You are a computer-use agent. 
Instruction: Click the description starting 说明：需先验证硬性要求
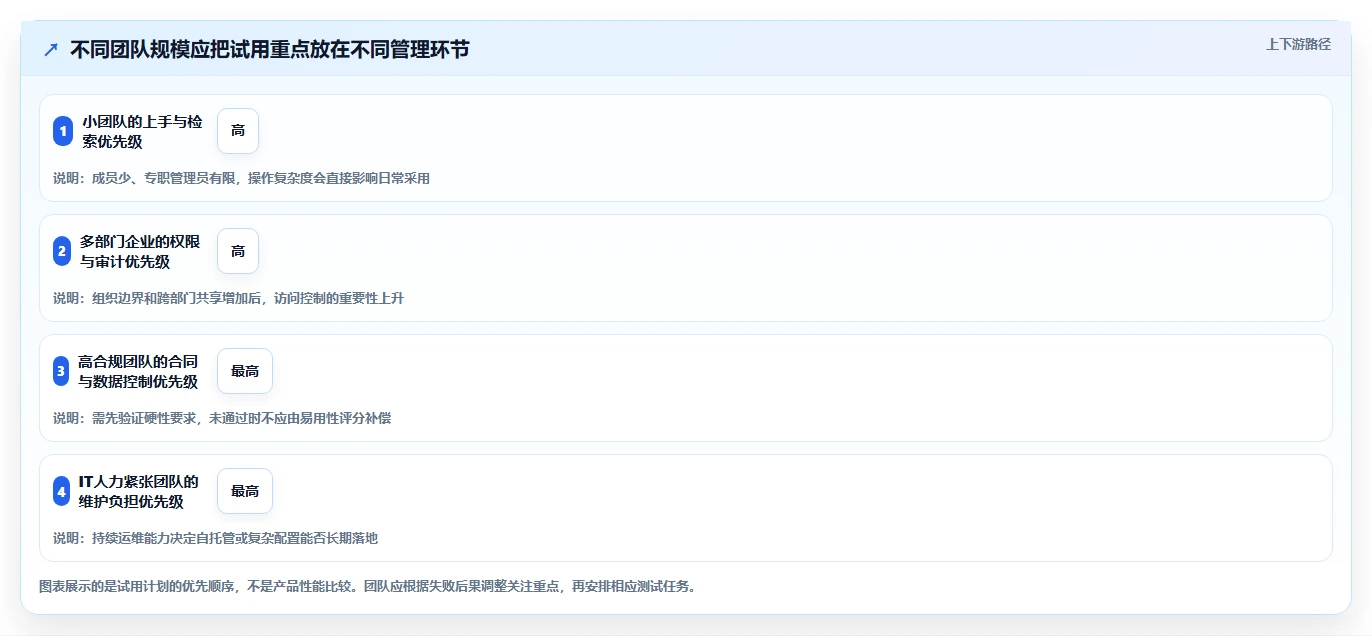click(222, 418)
